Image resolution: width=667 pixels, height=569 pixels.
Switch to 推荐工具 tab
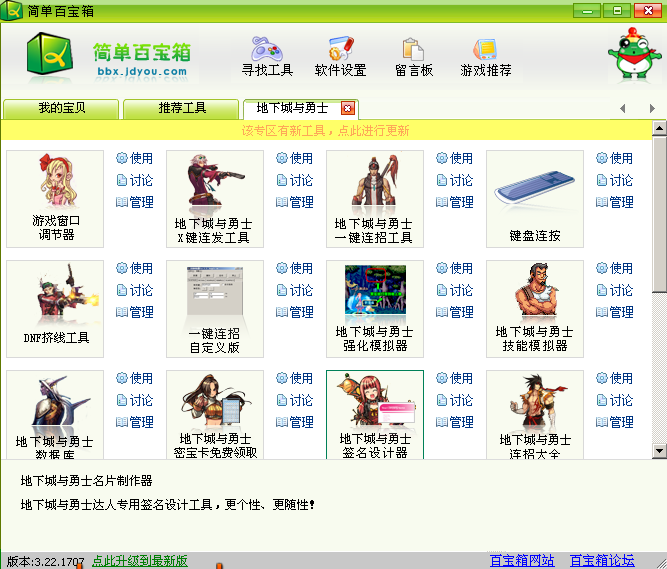click(182, 109)
